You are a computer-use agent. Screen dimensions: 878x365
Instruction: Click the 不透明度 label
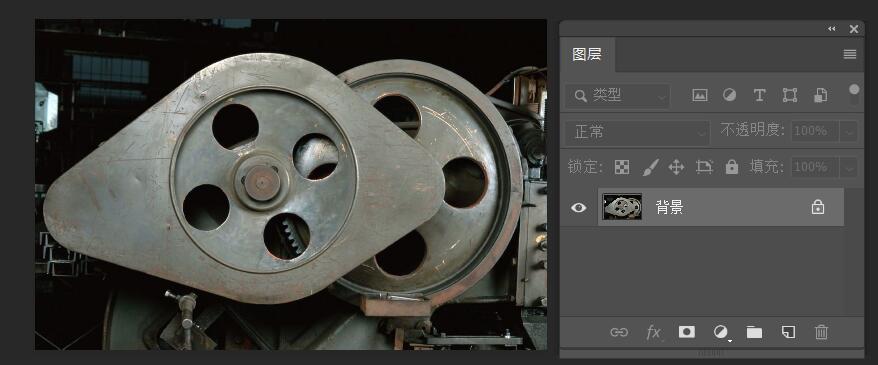[753, 131]
